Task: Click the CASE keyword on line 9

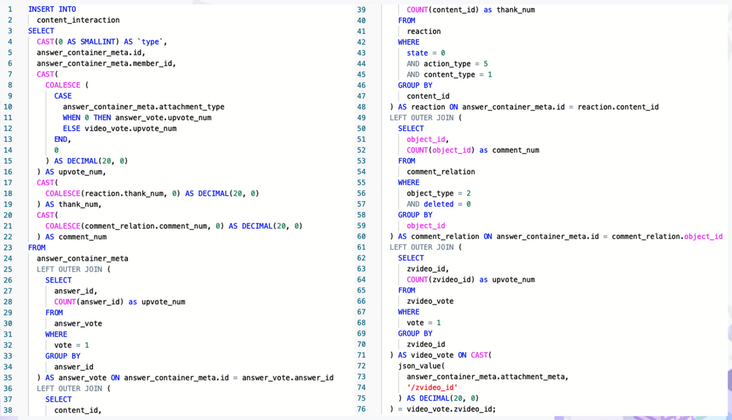Action: 63,96
